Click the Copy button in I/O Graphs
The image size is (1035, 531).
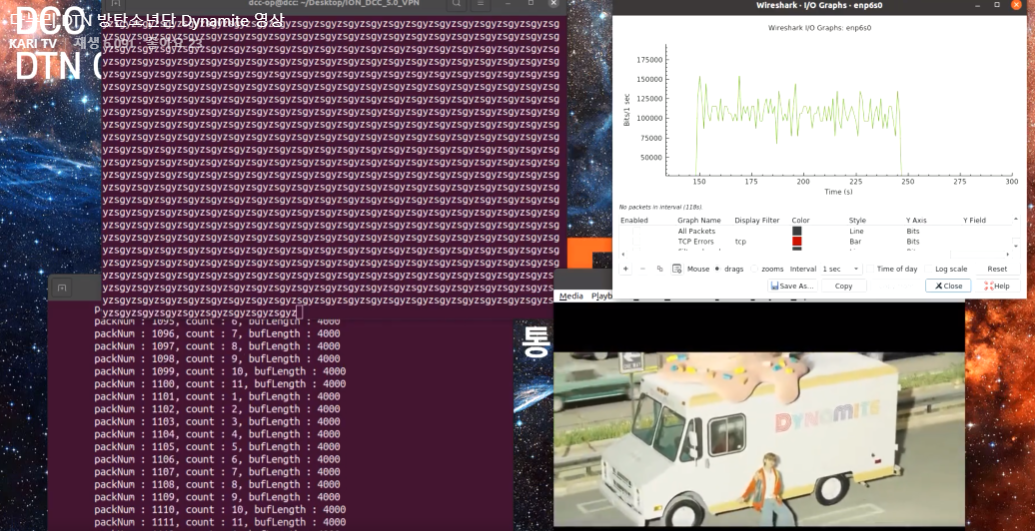tap(844, 286)
